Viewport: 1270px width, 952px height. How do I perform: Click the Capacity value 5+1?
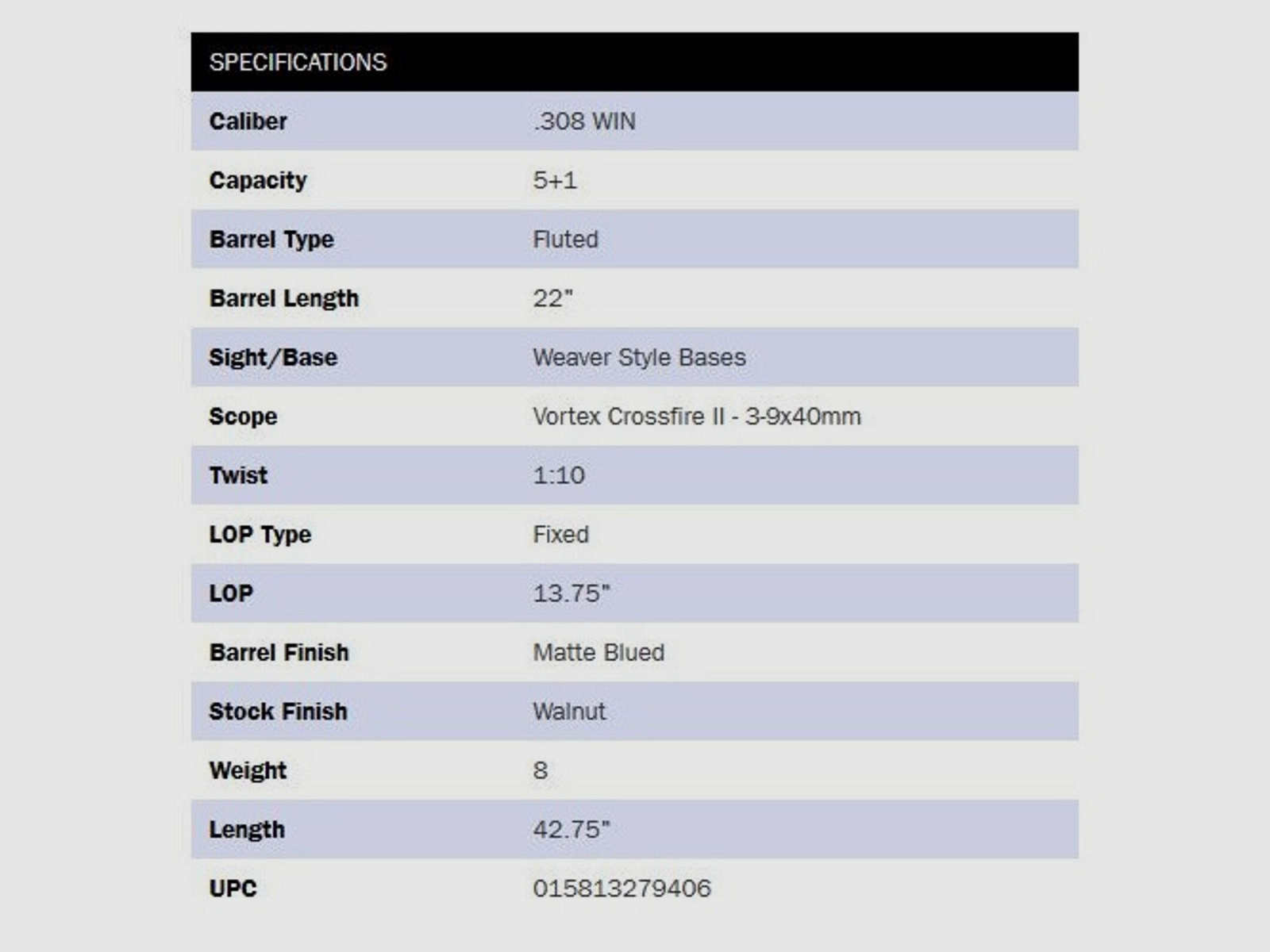pyautogui.click(x=555, y=180)
